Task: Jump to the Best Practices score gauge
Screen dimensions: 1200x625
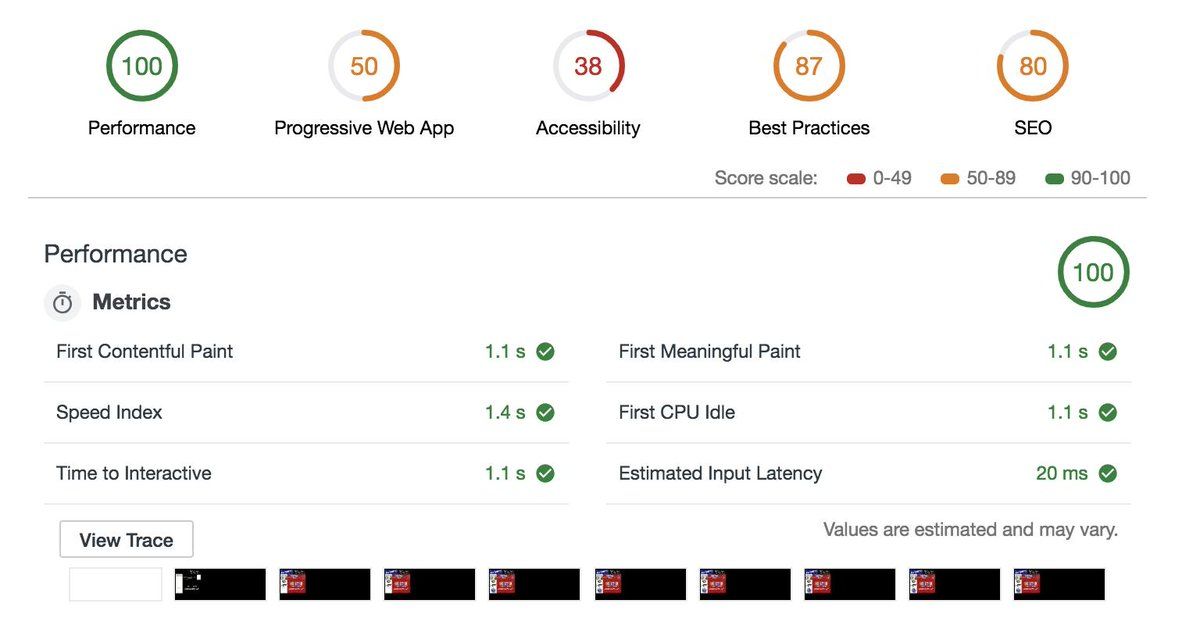Action: click(x=809, y=66)
